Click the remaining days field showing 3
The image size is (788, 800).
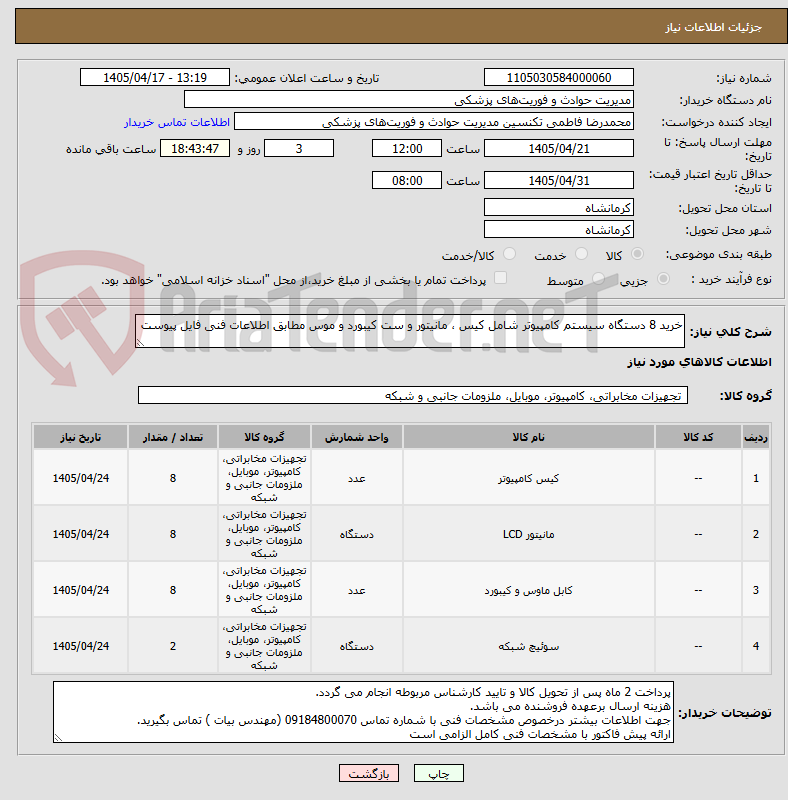click(x=299, y=148)
